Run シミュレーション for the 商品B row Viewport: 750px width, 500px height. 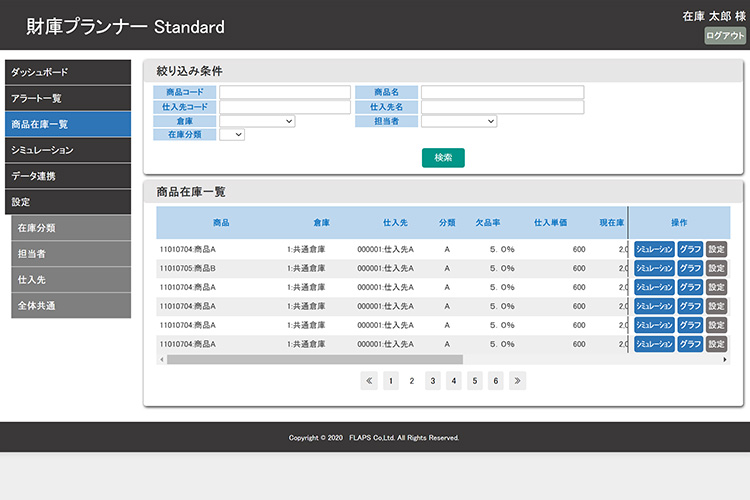click(654, 268)
